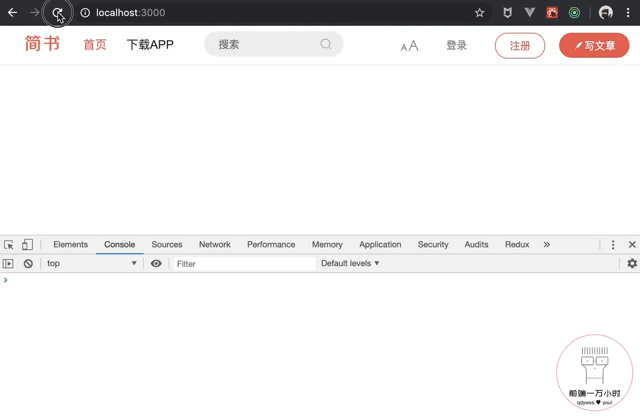Open the Aa font settings icon
Viewport: 640px width, 418px height.
409,45
